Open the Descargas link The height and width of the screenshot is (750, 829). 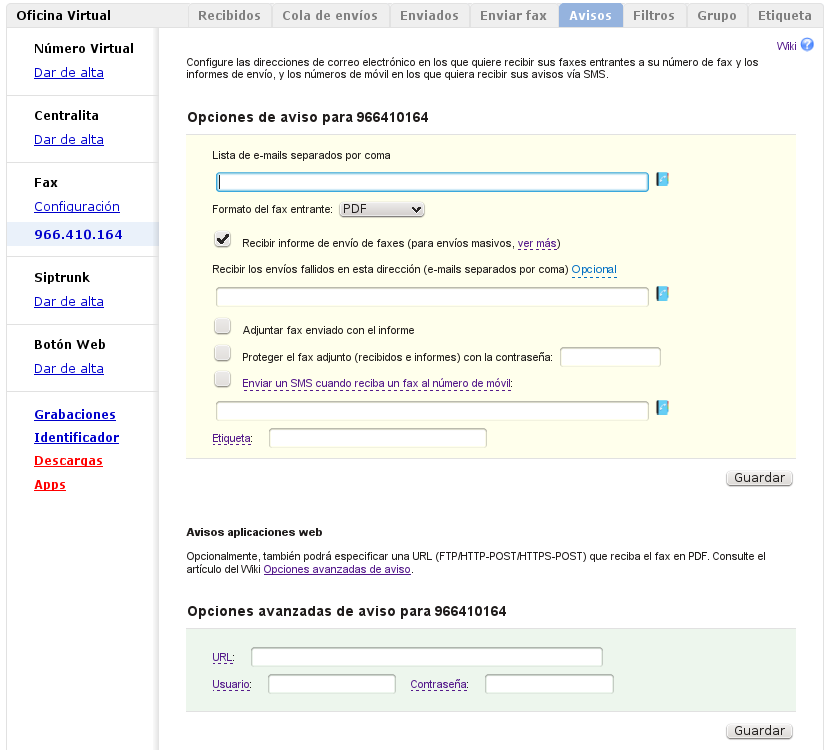click(68, 461)
